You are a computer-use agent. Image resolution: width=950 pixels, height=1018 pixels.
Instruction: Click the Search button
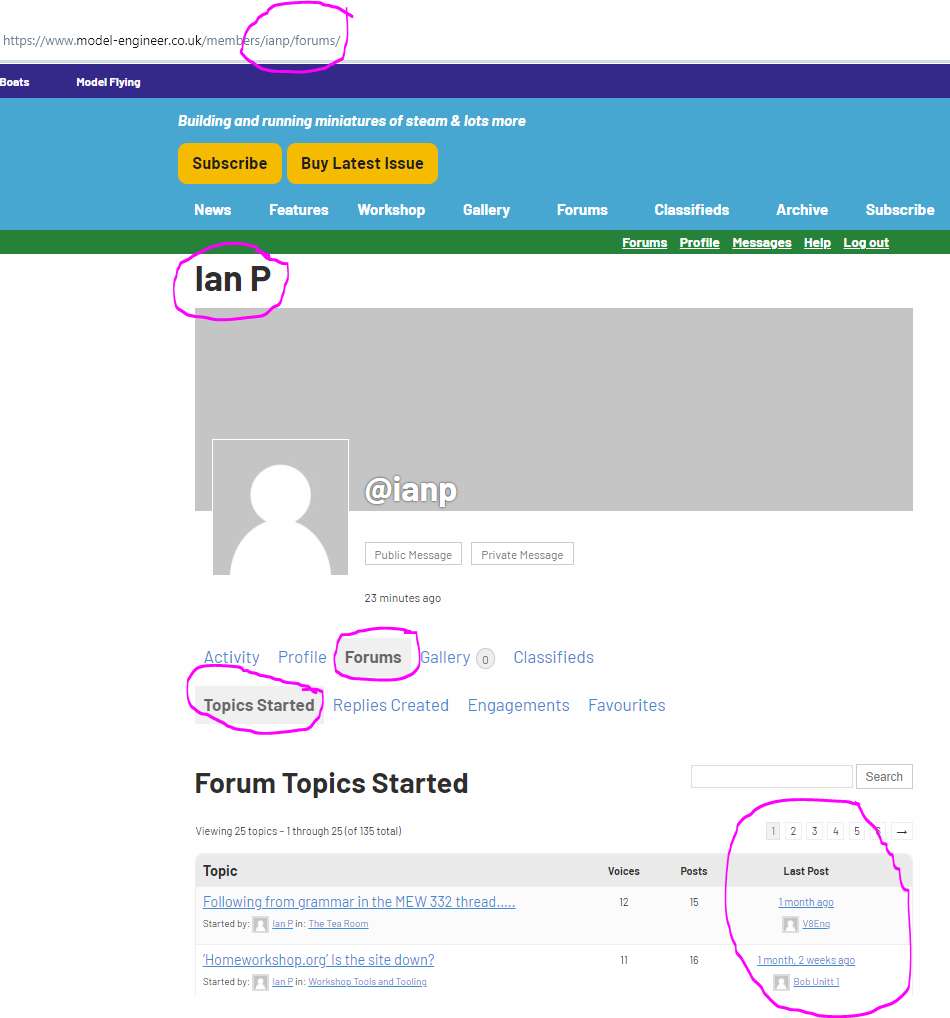[x=884, y=776]
